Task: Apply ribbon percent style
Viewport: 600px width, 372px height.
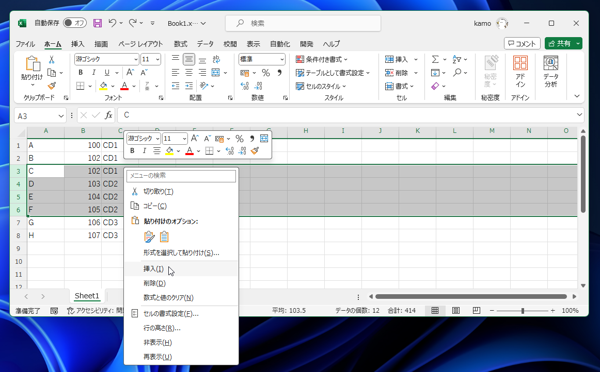Action: point(266,72)
